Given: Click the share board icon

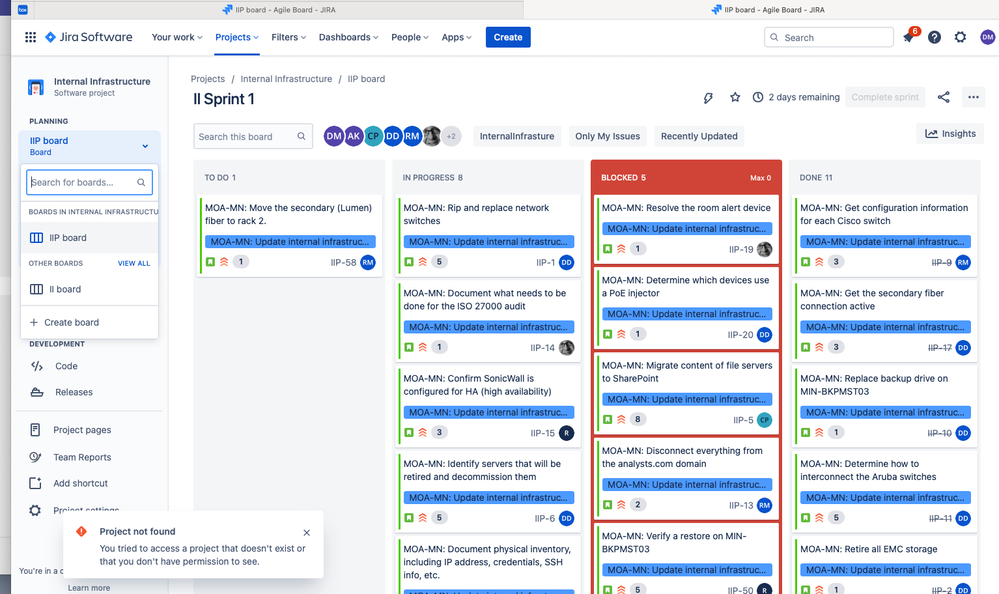Looking at the screenshot, I should (x=944, y=97).
